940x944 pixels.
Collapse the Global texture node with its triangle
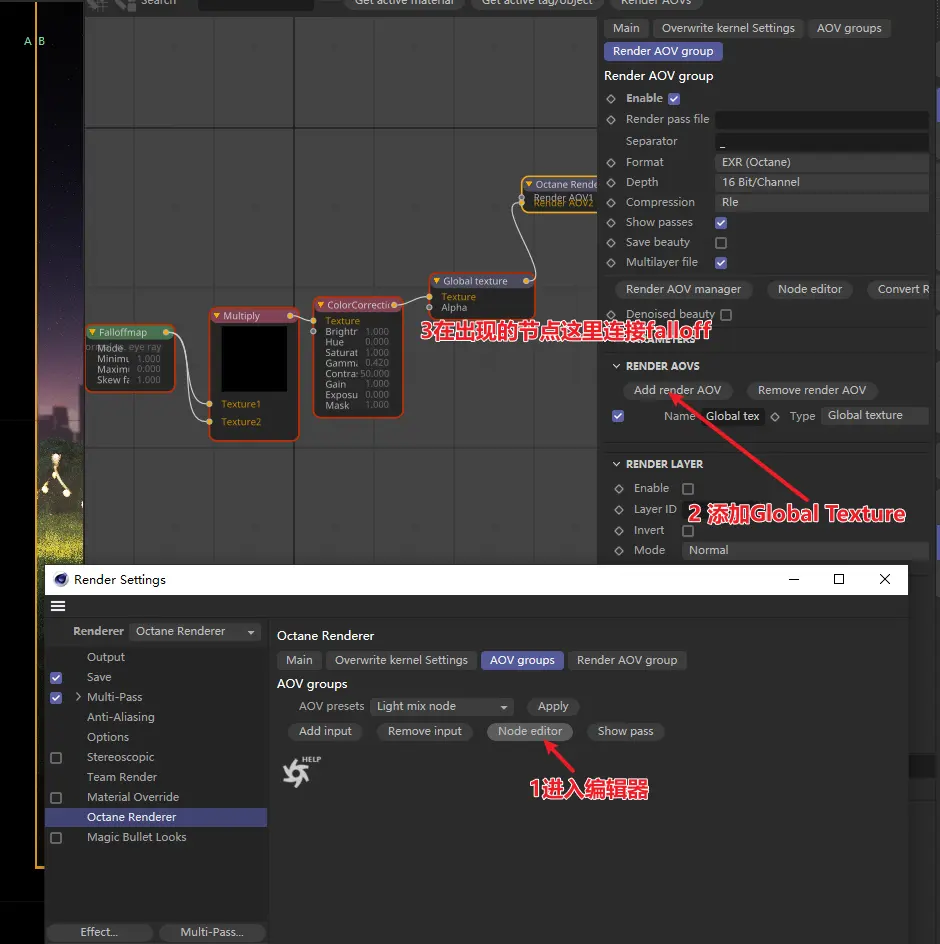(437, 281)
